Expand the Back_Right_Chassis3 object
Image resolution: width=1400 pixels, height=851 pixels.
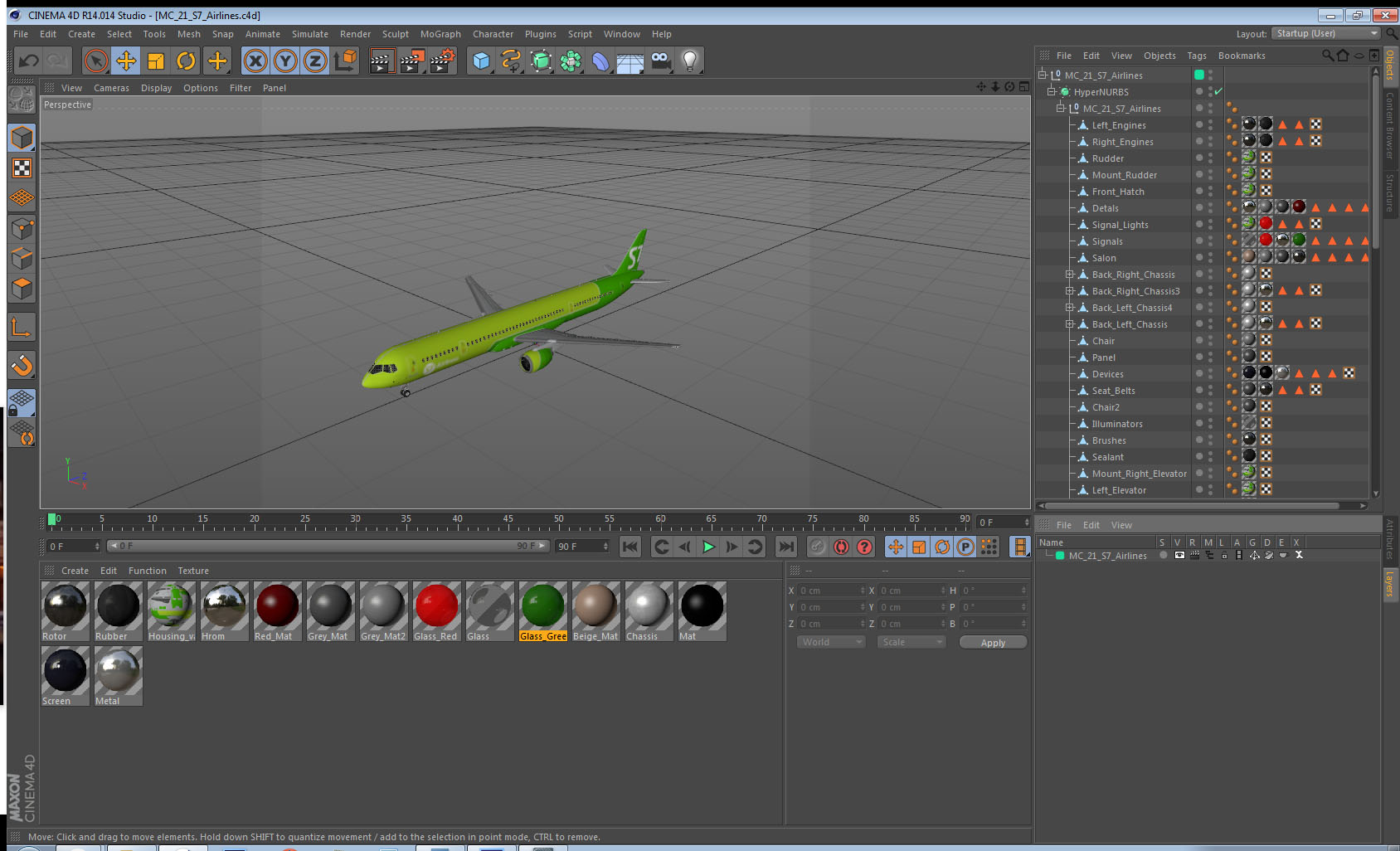[1070, 290]
